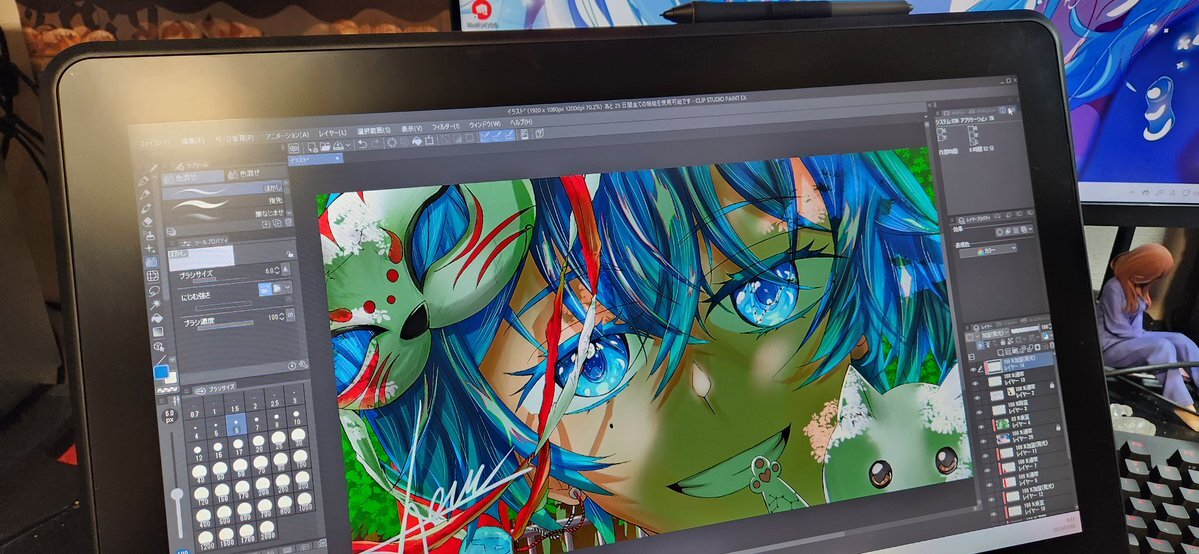Screen dimensions: 1199x554
Task: Choose brush size preset 30
Action: [298, 437]
